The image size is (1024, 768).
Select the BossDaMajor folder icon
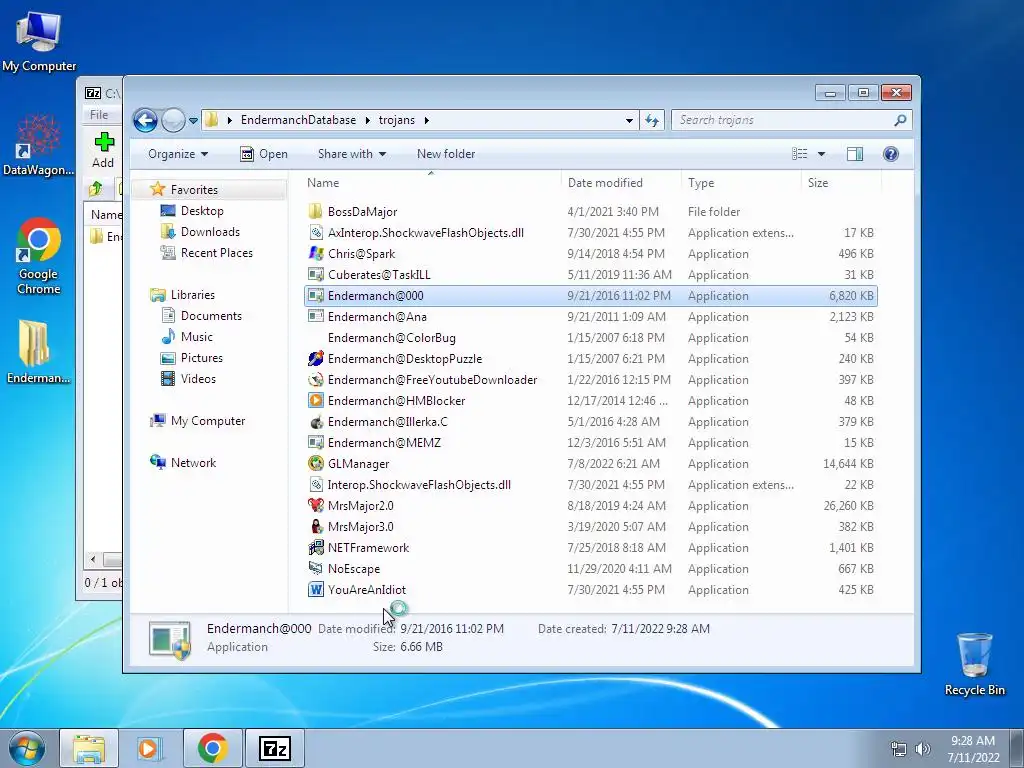tap(315, 212)
